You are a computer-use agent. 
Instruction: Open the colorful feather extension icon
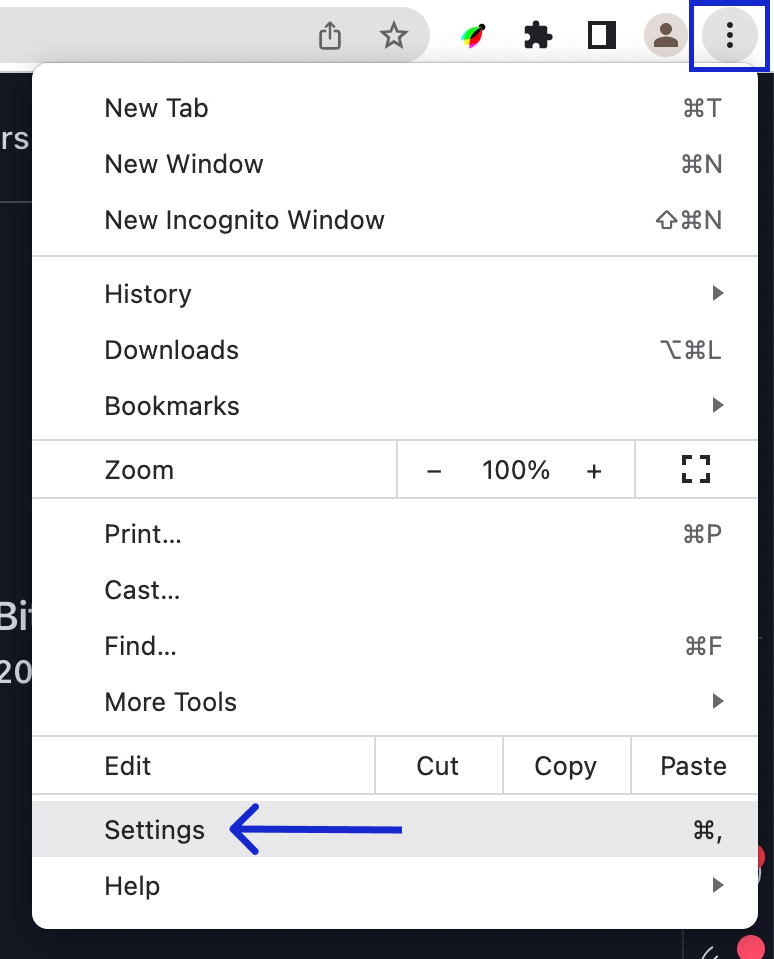[474, 37]
